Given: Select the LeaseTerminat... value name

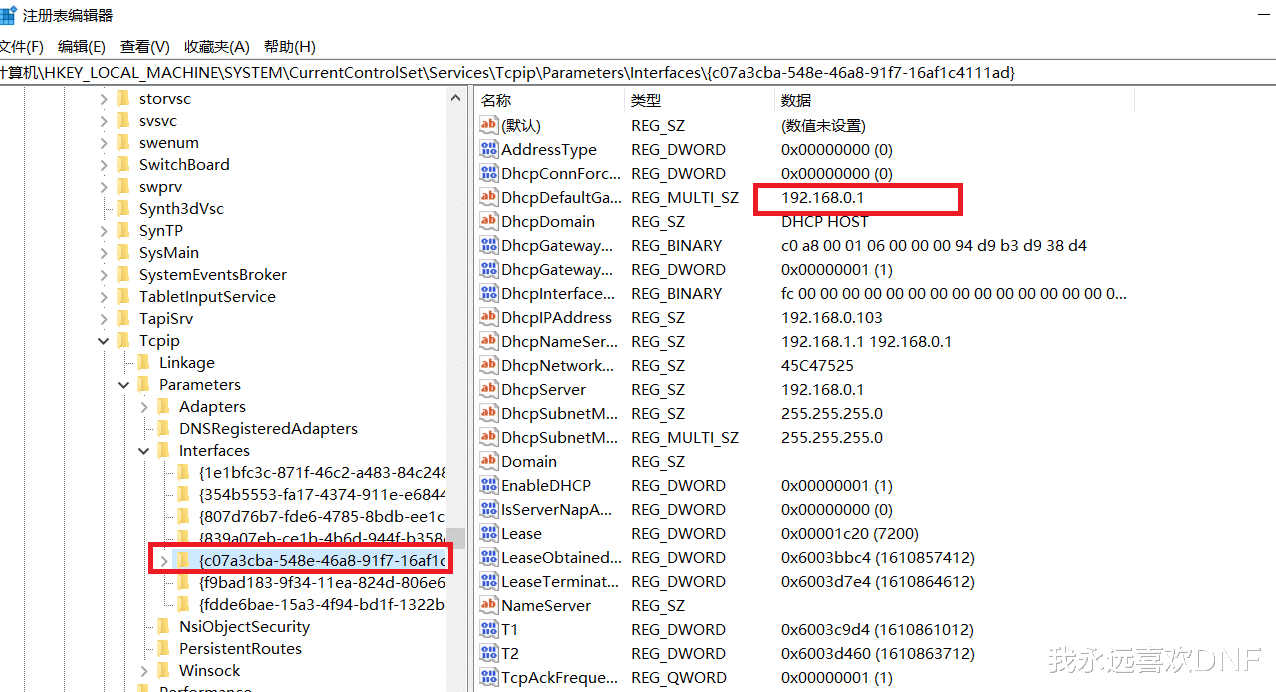Looking at the screenshot, I should pos(558,581).
